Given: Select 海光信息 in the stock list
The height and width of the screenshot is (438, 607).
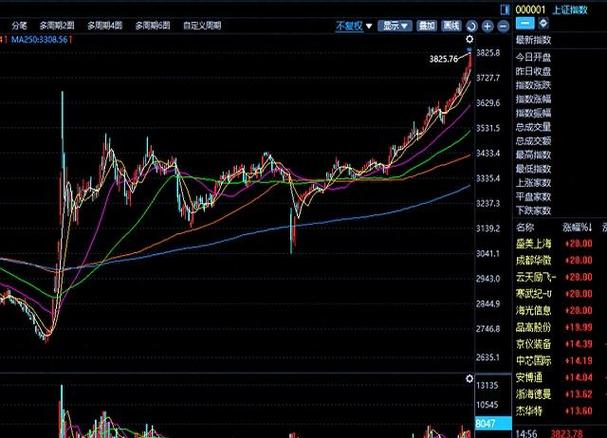Looking at the screenshot, I should pyautogui.click(x=532, y=309).
